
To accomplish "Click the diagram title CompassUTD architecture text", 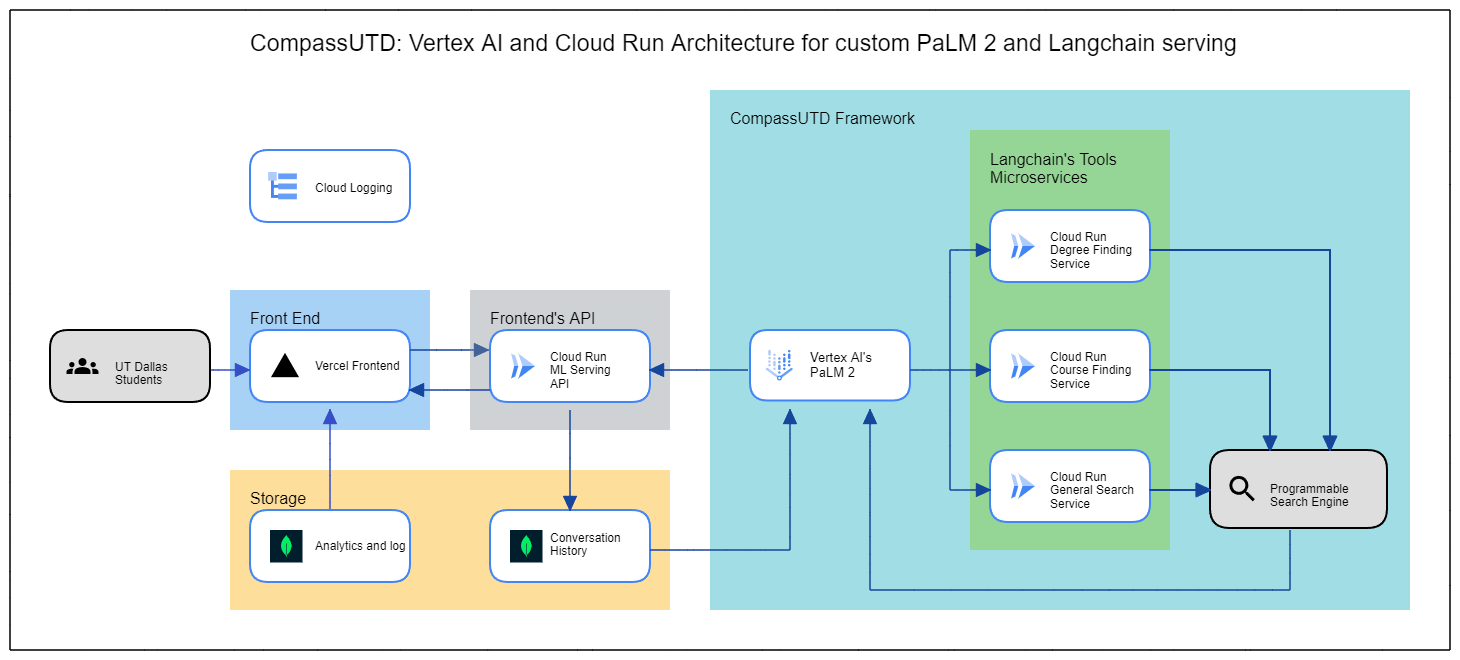I will click(x=743, y=43).
